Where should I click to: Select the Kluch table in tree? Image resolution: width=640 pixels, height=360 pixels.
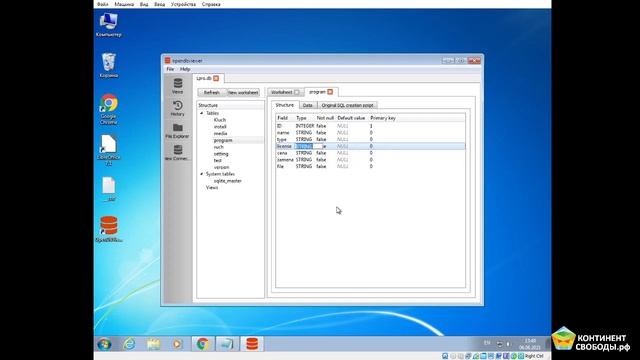220,120
